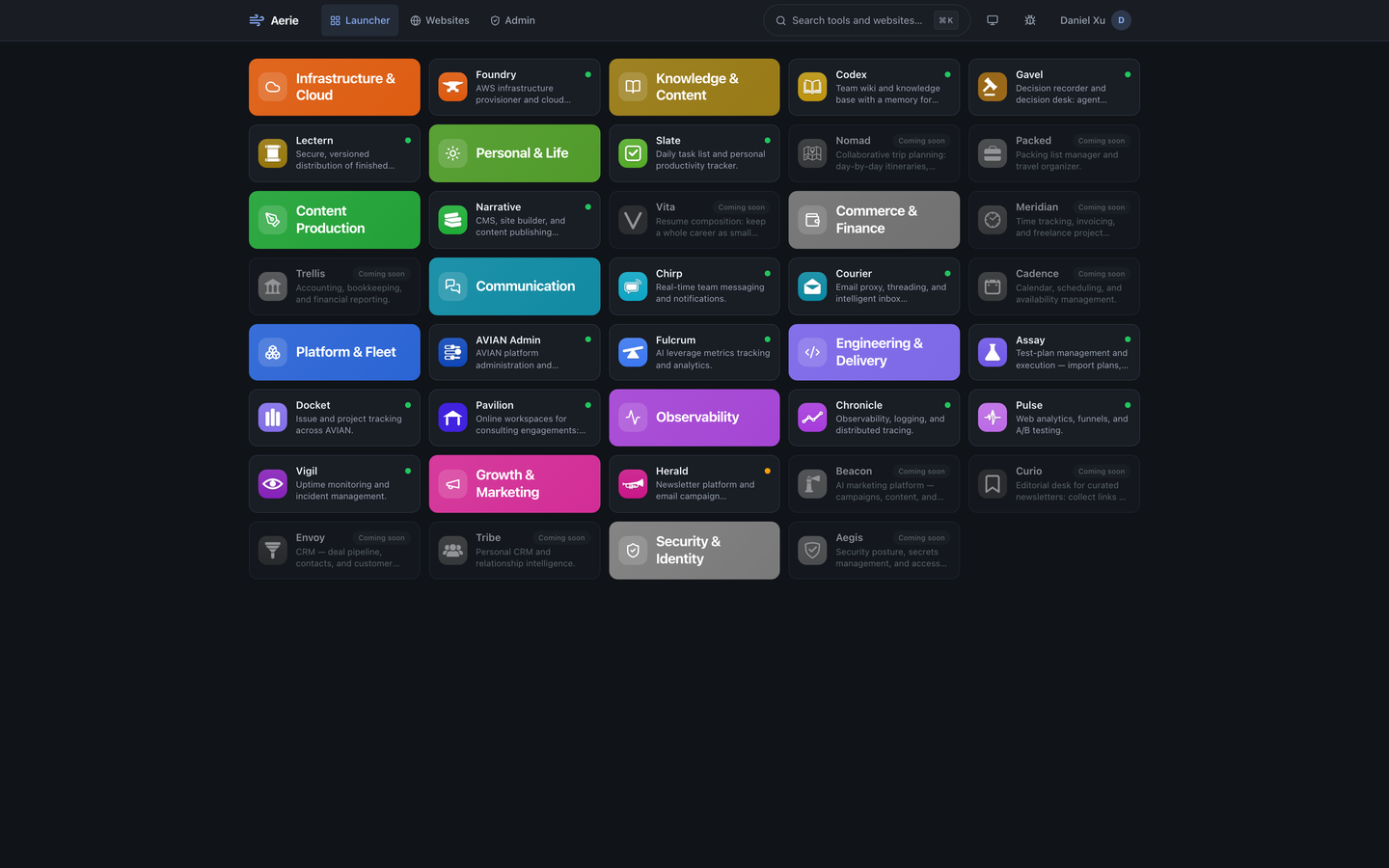This screenshot has width=1389, height=868.
Task: Switch to the Launcher tab
Action: tap(360, 20)
